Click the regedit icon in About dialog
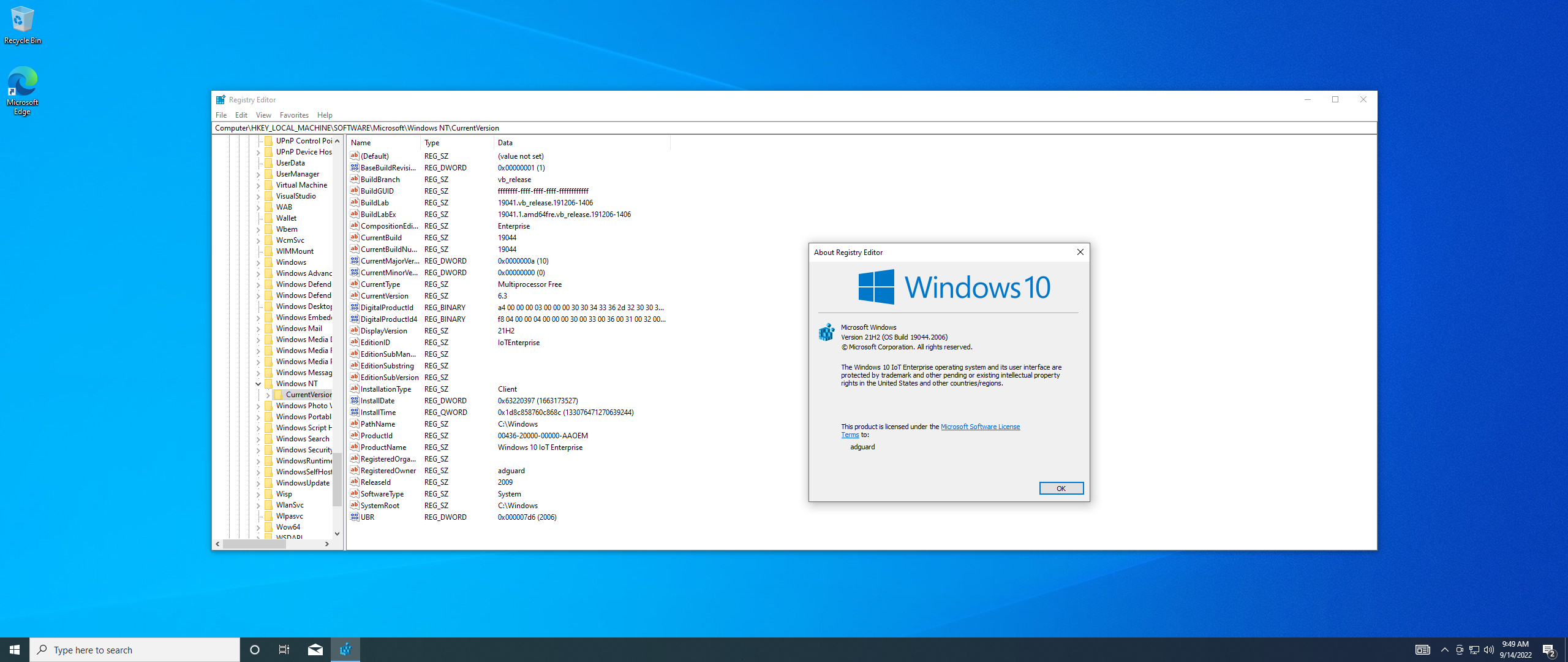This screenshot has height=662, width=1568. [827, 332]
